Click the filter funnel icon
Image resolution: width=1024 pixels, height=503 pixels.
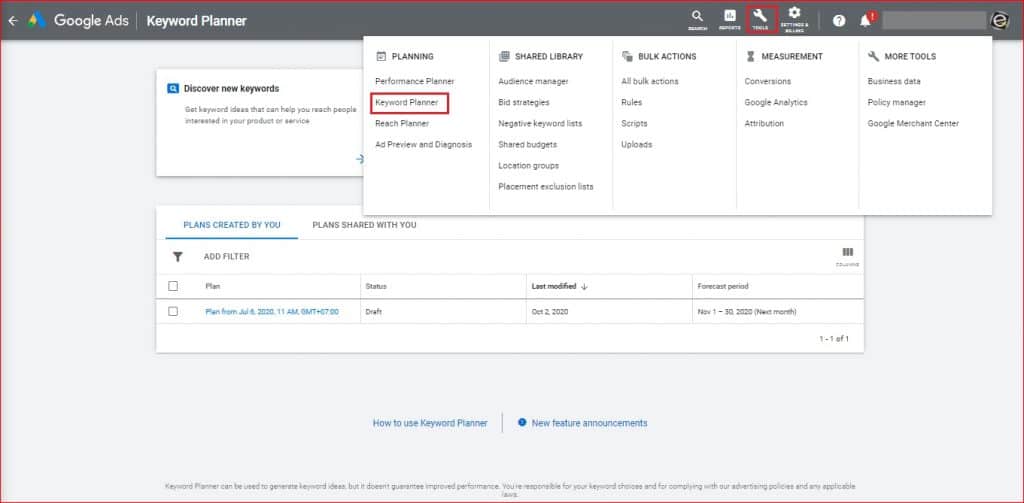[x=178, y=257]
